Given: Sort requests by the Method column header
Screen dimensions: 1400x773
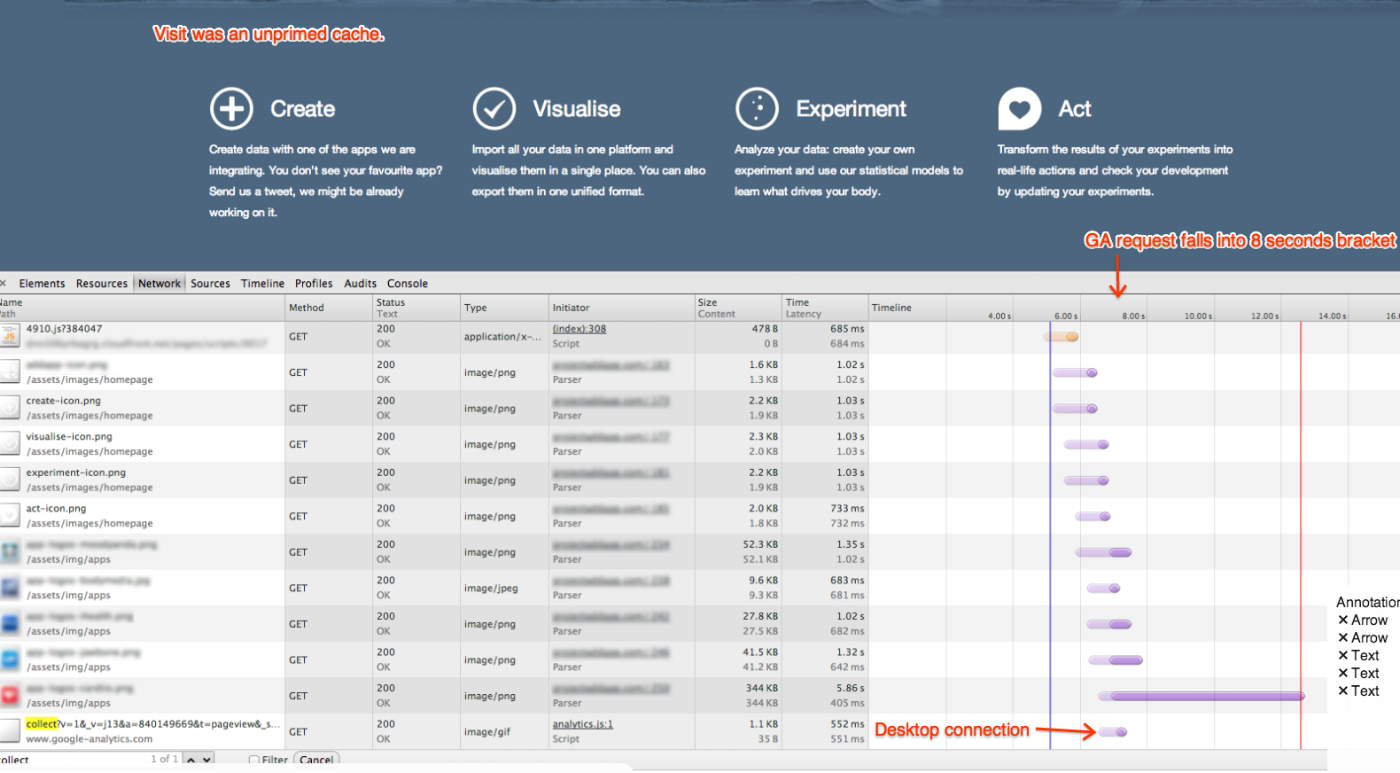Looking at the screenshot, I should tap(328, 307).
